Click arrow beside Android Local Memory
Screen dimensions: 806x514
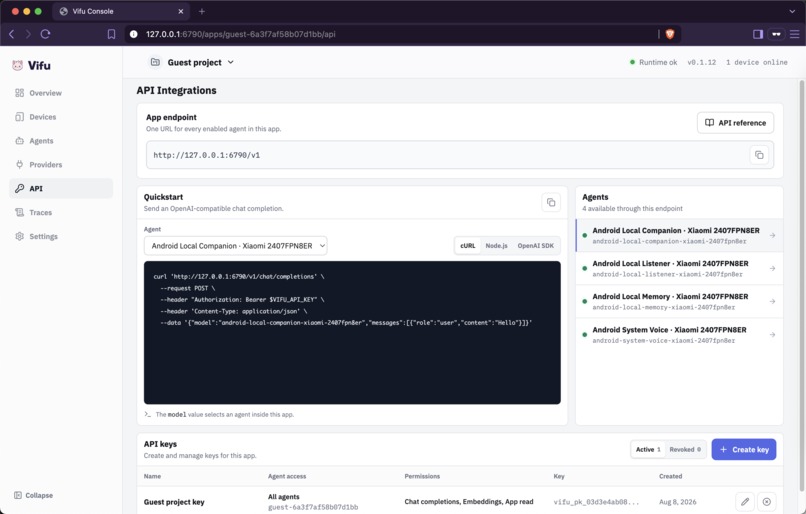coord(772,301)
